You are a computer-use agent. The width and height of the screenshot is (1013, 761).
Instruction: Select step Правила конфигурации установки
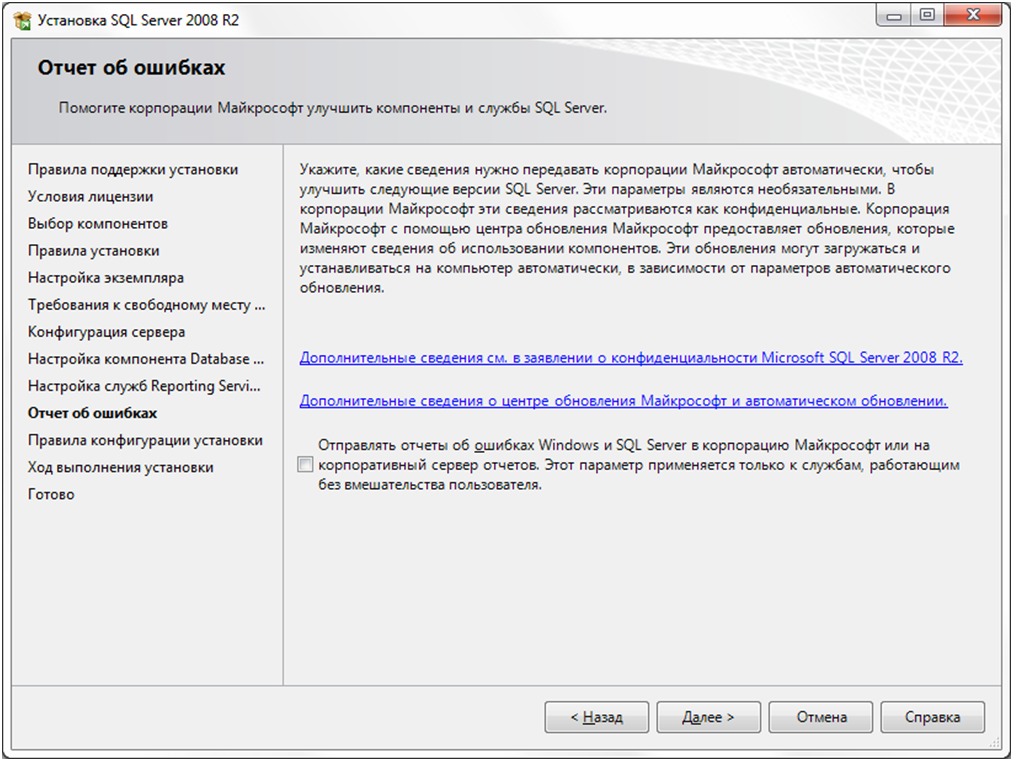(145, 440)
